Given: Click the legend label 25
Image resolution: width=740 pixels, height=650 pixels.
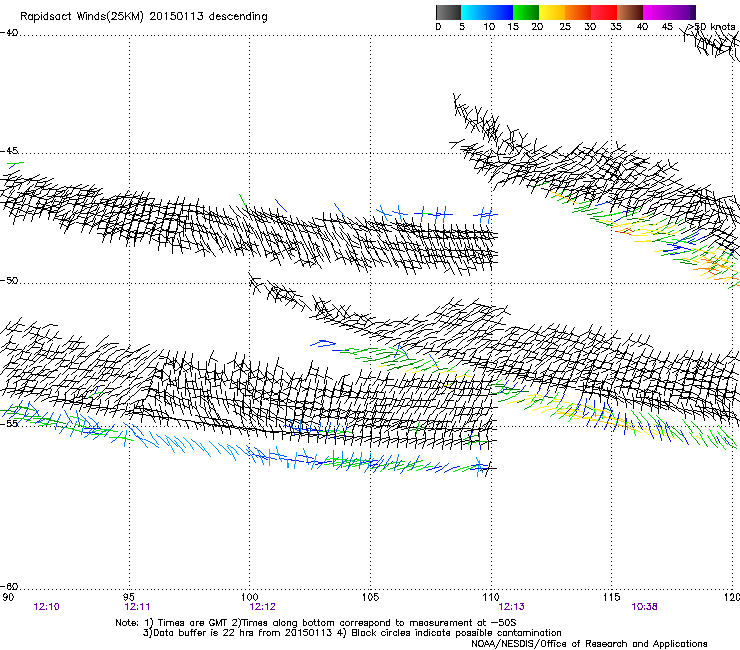Looking at the screenshot, I should click(565, 27).
